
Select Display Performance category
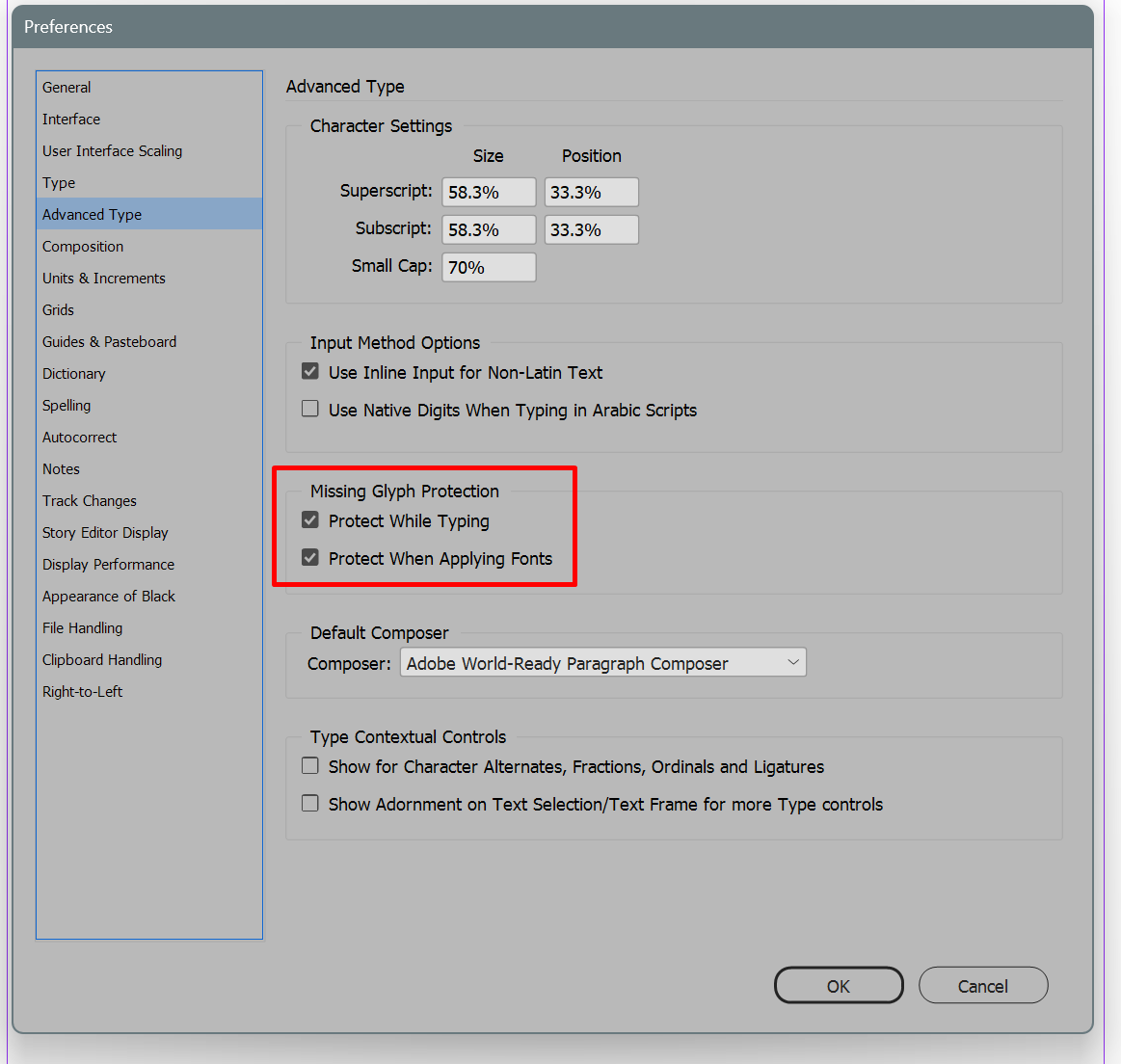pyautogui.click(x=149, y=564)
